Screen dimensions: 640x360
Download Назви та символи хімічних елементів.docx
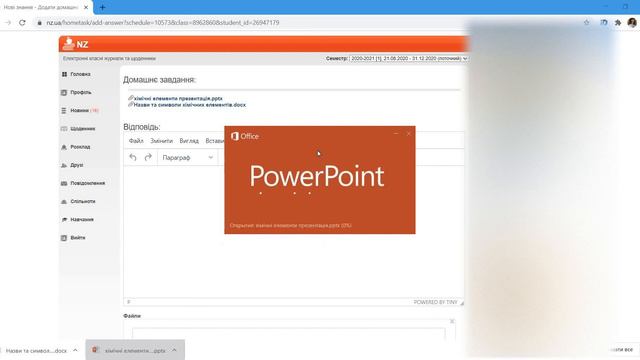coord(190,105)
